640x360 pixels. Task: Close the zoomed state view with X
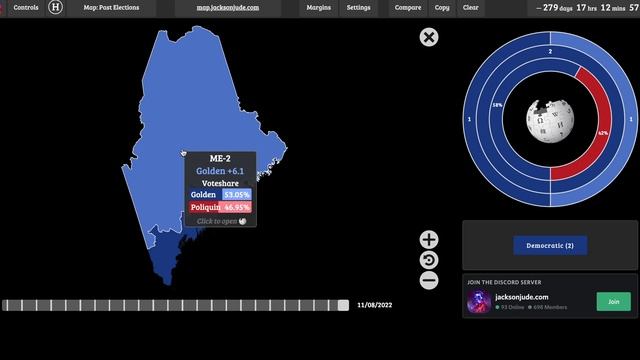click(429, 37)
